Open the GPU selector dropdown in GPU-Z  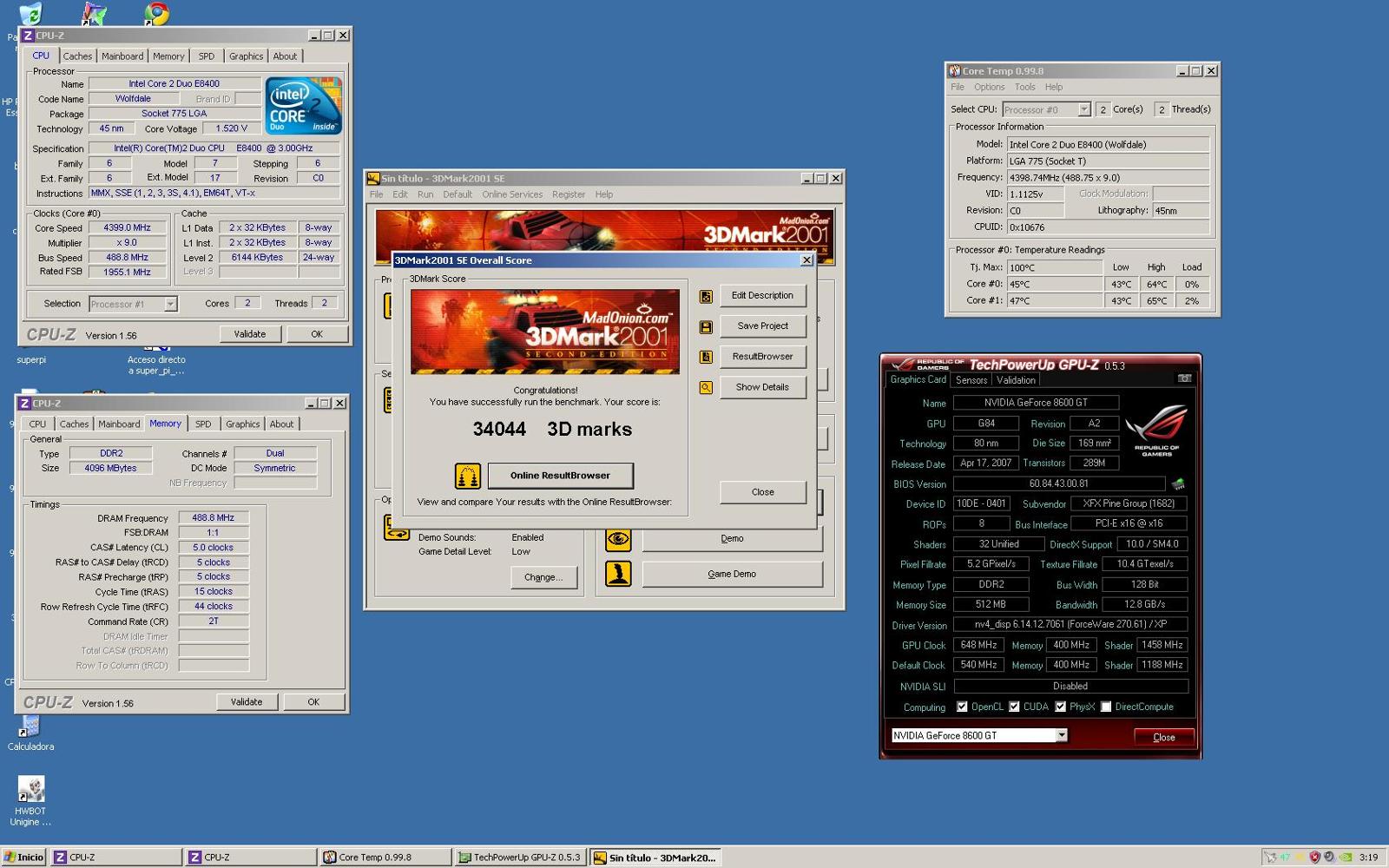1062,735
